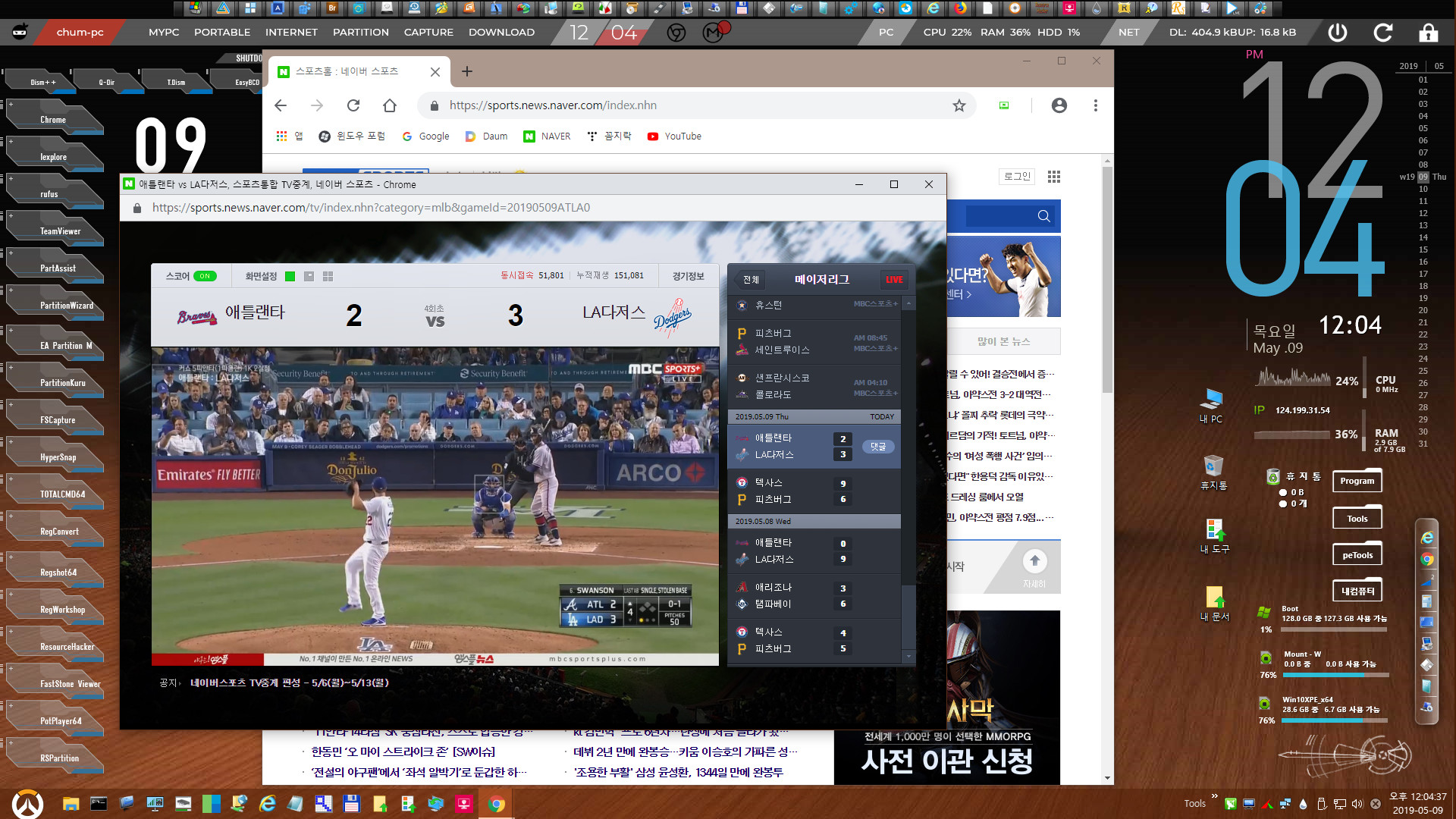Screen dimensions: 1456x819
Task: Open a new Chrome tab with plus
Action: tap(467, 71)
